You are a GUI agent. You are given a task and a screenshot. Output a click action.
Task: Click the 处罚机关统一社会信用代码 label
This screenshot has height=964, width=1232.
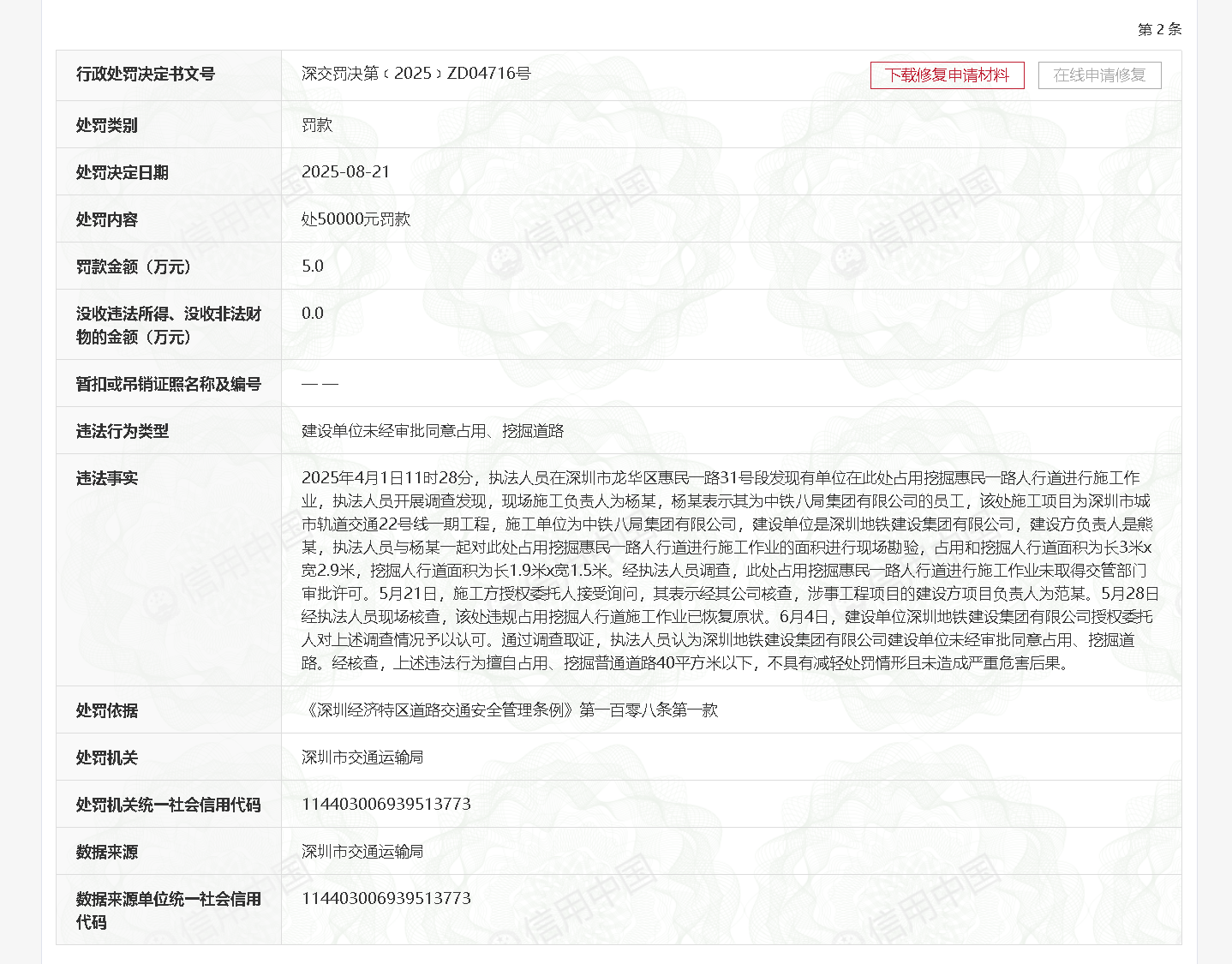point(169,805)
